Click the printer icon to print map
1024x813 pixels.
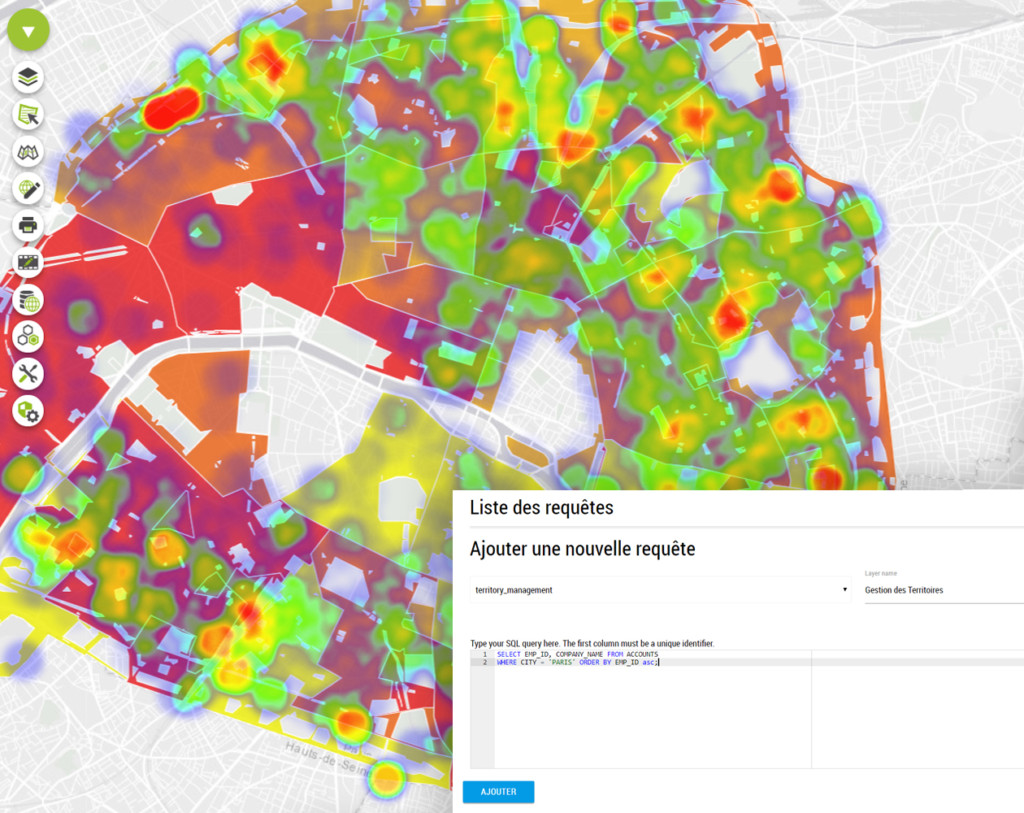(28, 226)
